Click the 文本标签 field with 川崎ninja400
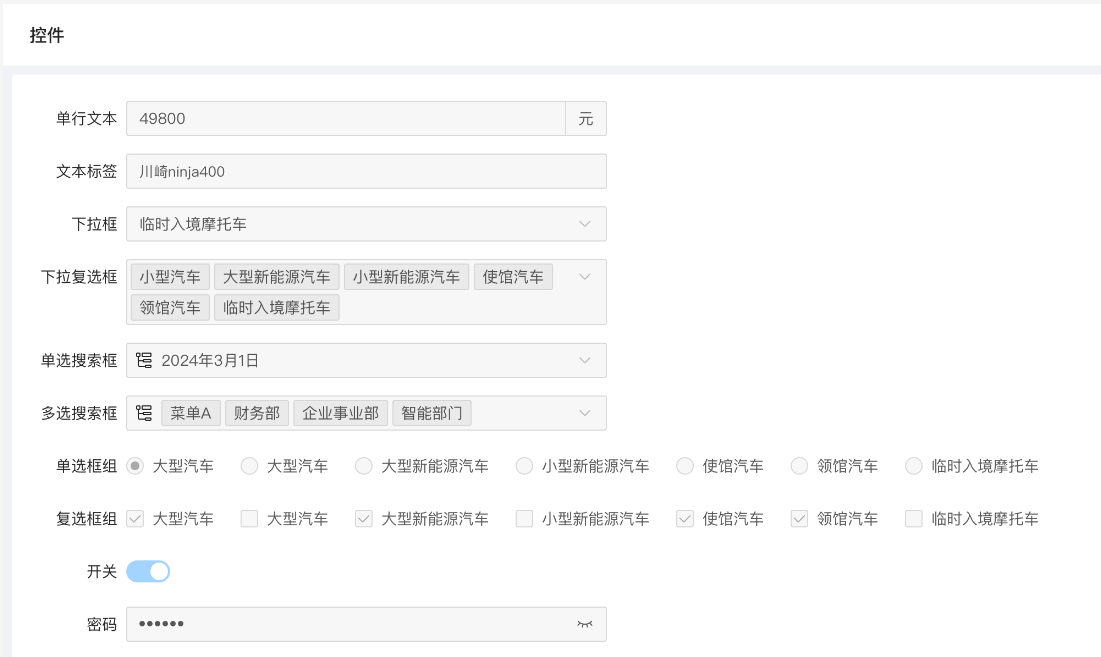This screenshot has width=1101, height=657. (x=365, y=171)
